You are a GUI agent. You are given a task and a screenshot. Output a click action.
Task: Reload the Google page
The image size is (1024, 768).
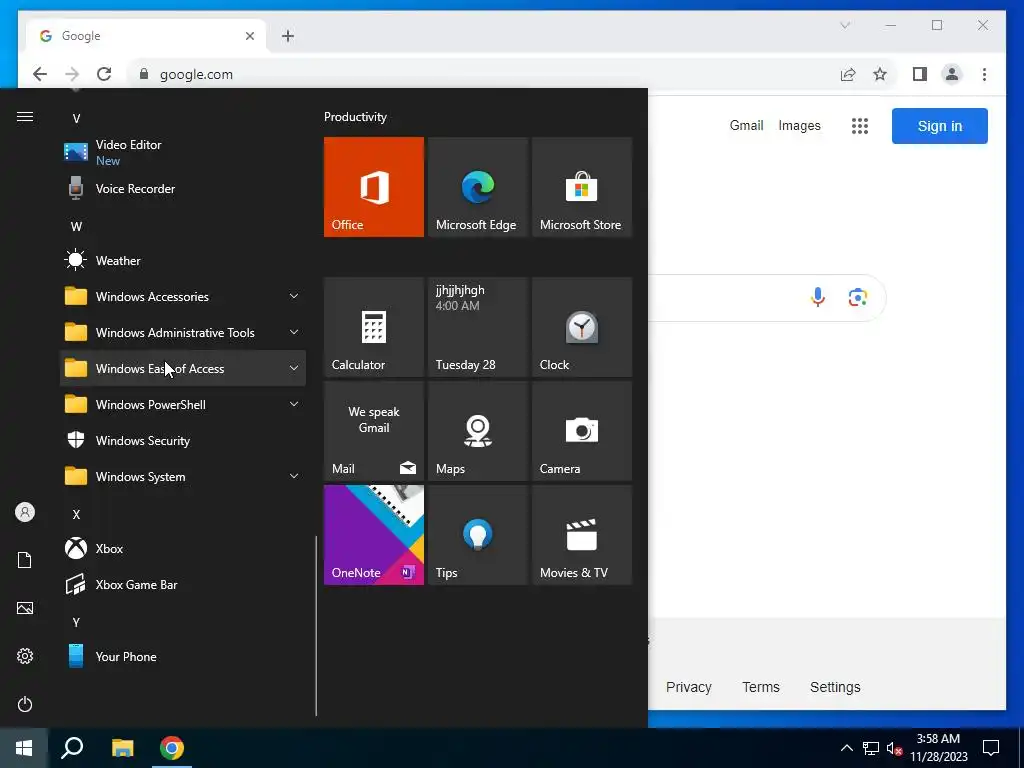tap(104, 74)
